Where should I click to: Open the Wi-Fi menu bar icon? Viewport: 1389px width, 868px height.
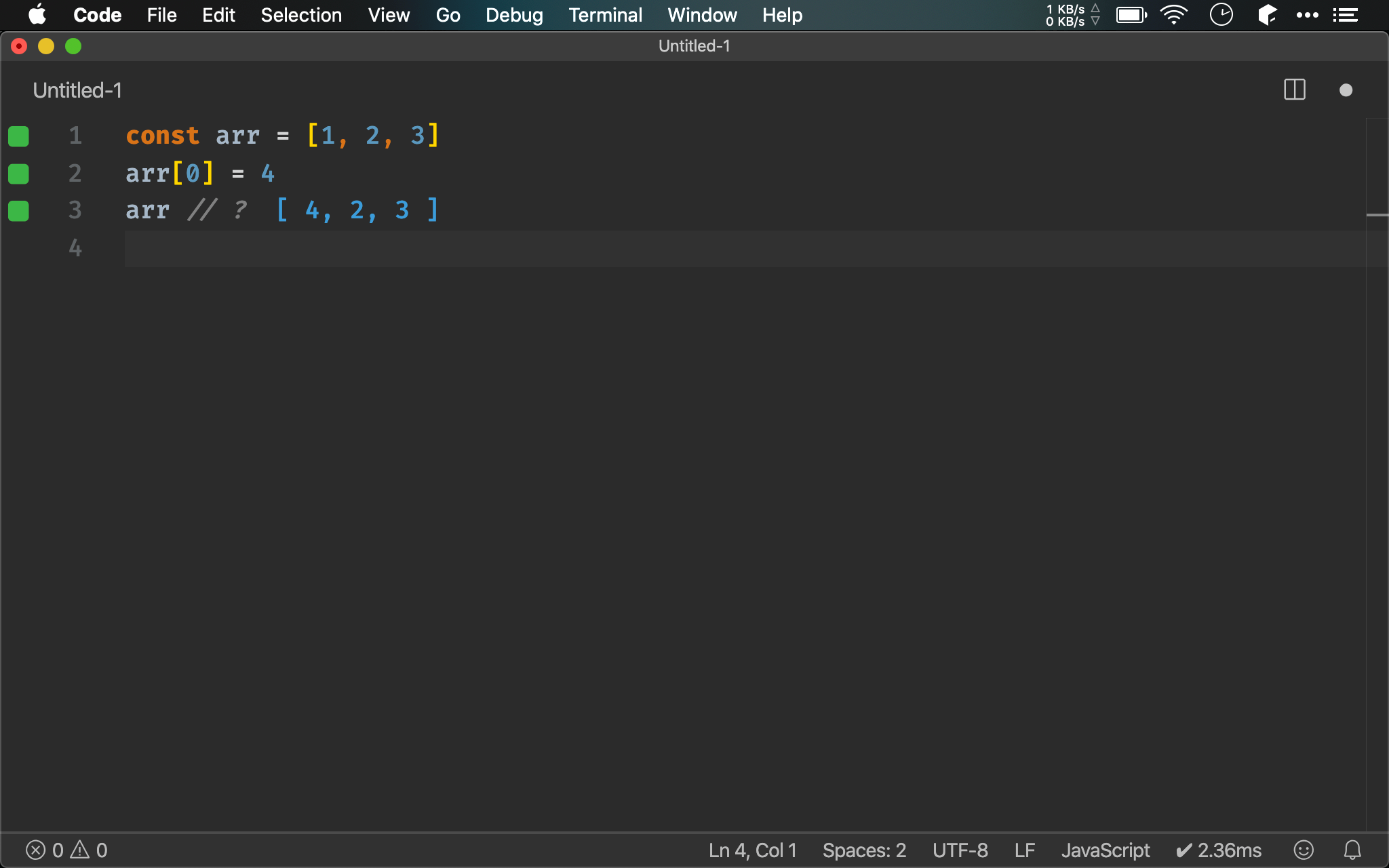1174,15
